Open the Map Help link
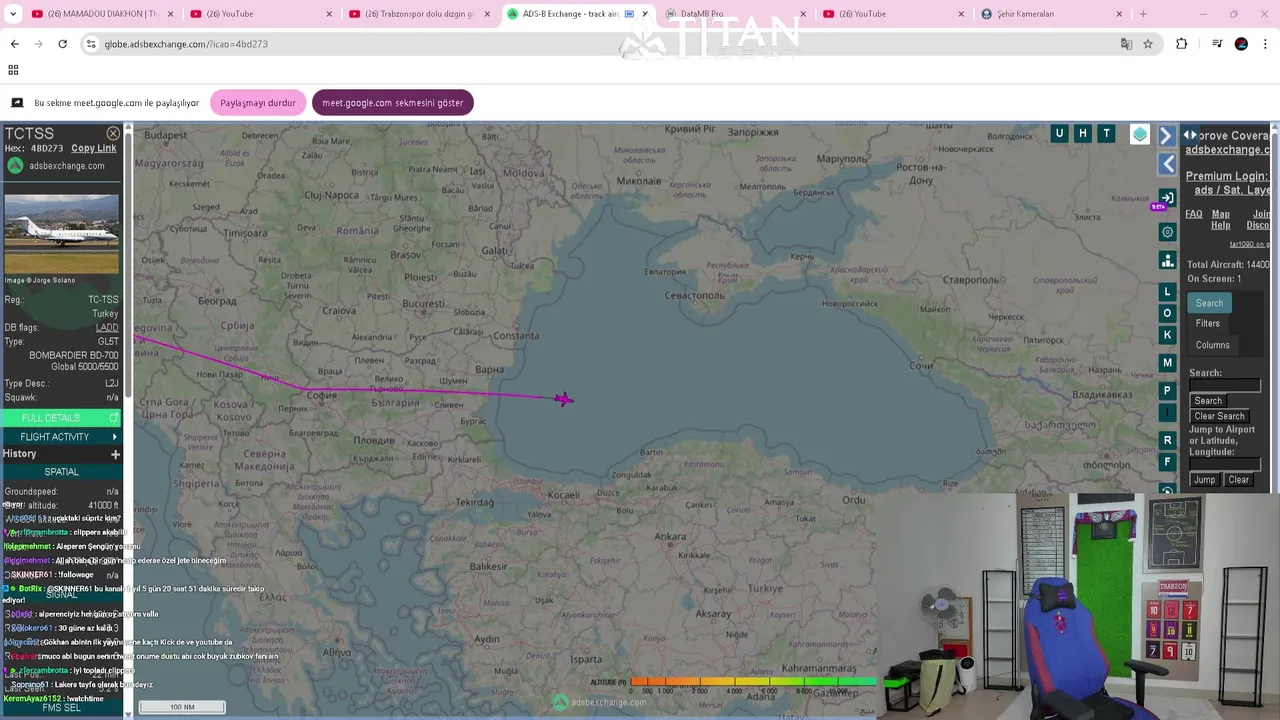Image resolution: width=1280 pixels, height=720 pixels. 1221,219
